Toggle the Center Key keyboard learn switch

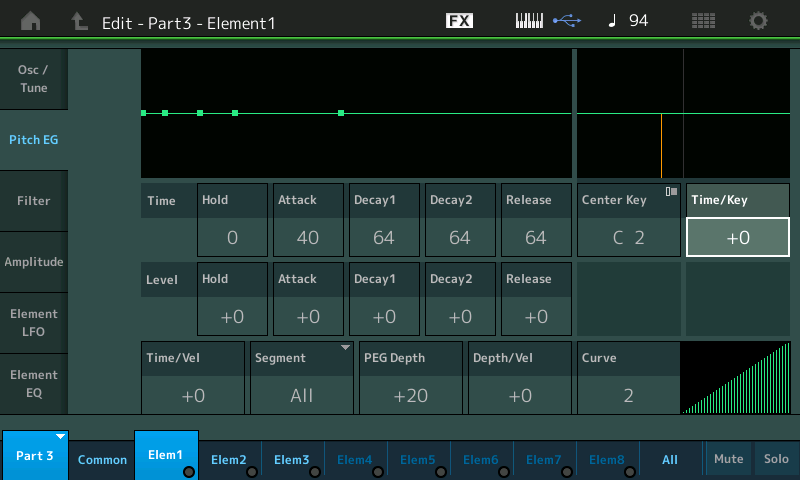(671, 192)
